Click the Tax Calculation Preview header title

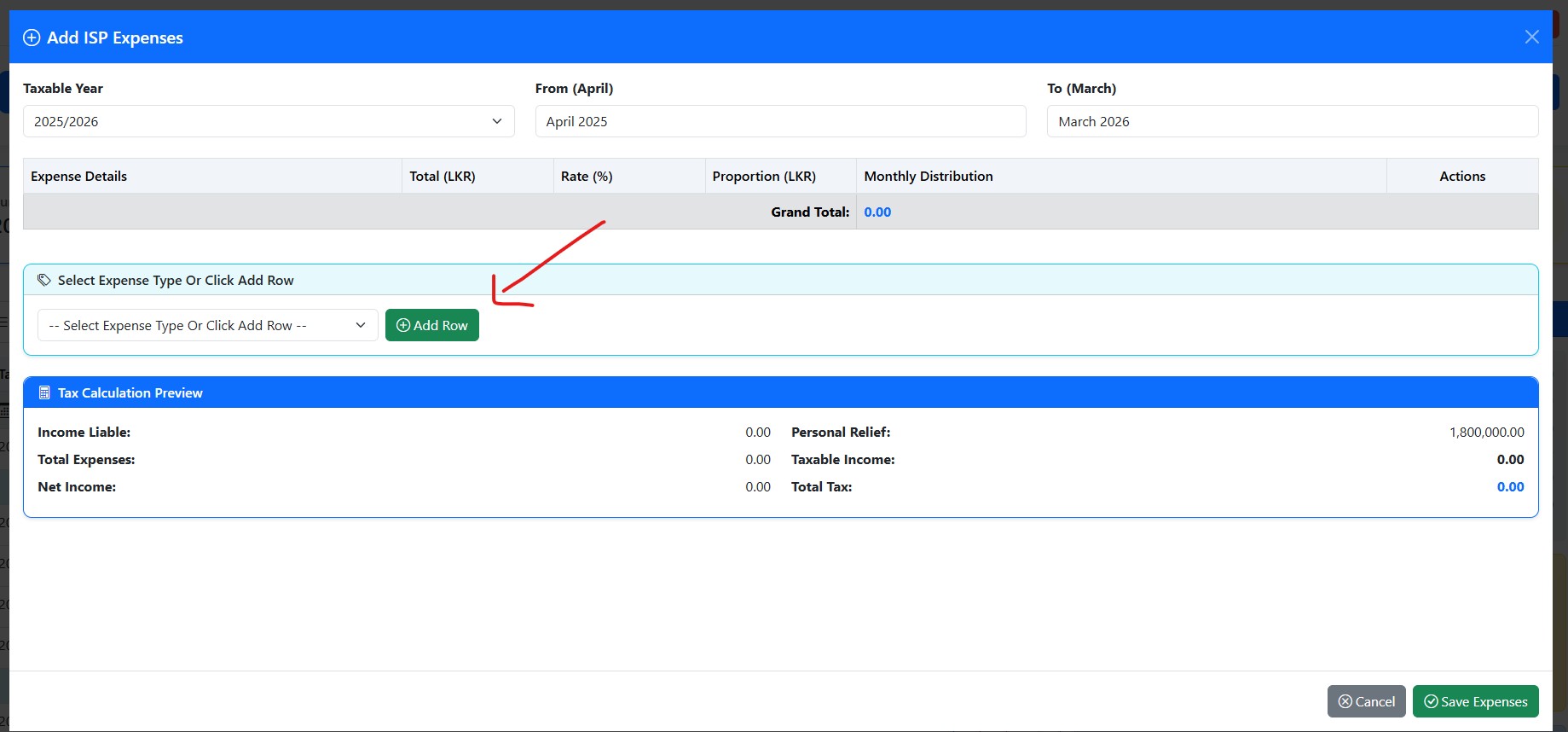coord(130,392)
